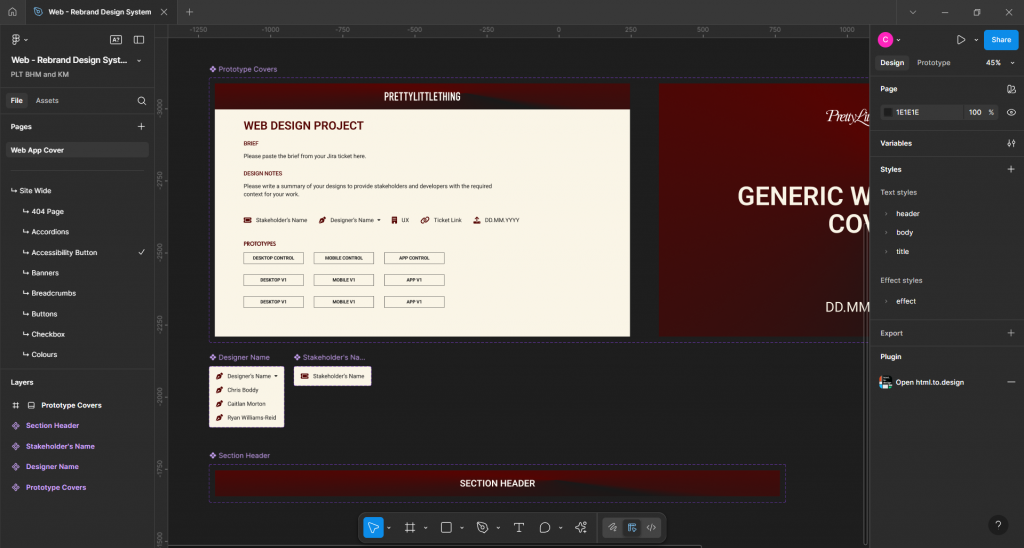The height and width of the screenshot is (548, 1024).
Task: Switch to Dev Mode in the toolbar
Action: coord(651,527)
